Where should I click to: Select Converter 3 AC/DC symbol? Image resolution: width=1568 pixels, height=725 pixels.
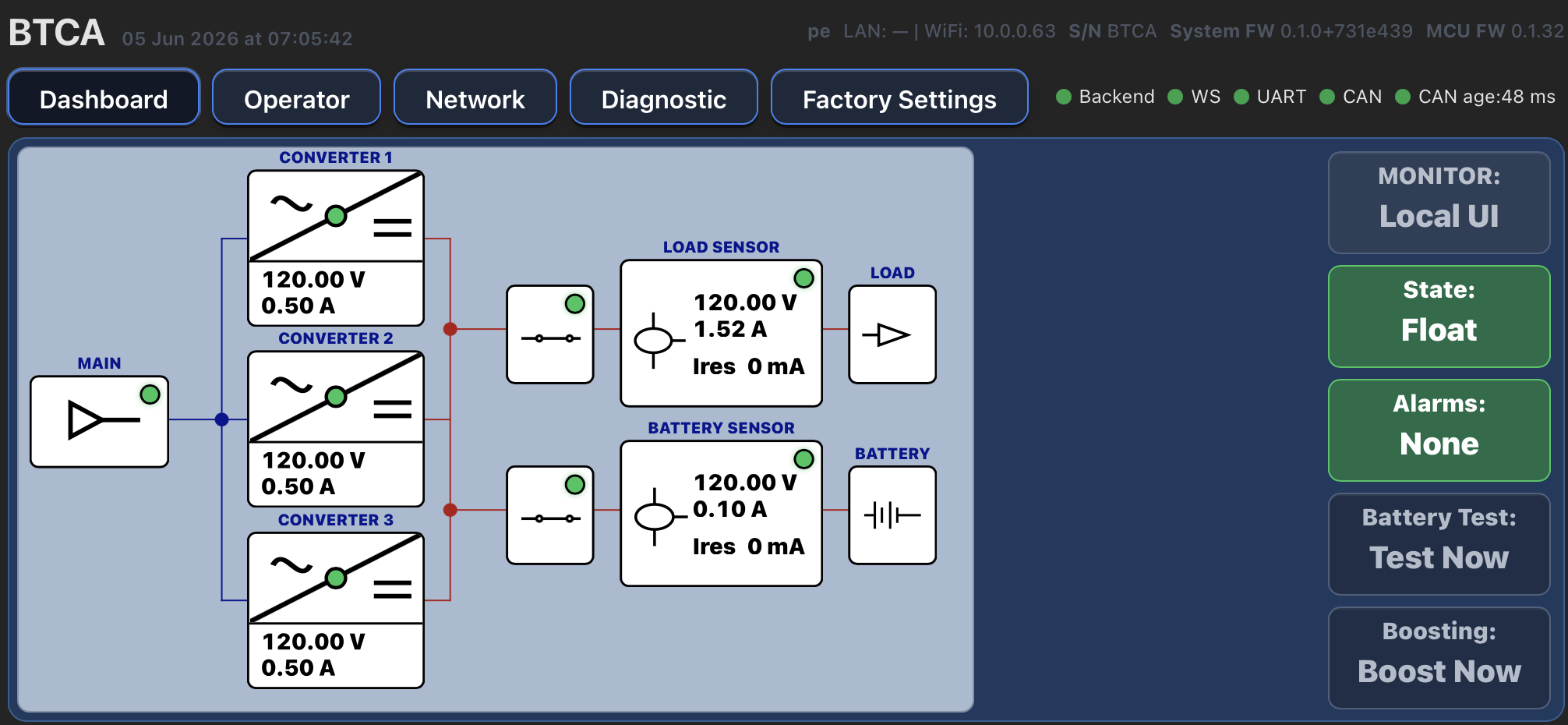336,578
